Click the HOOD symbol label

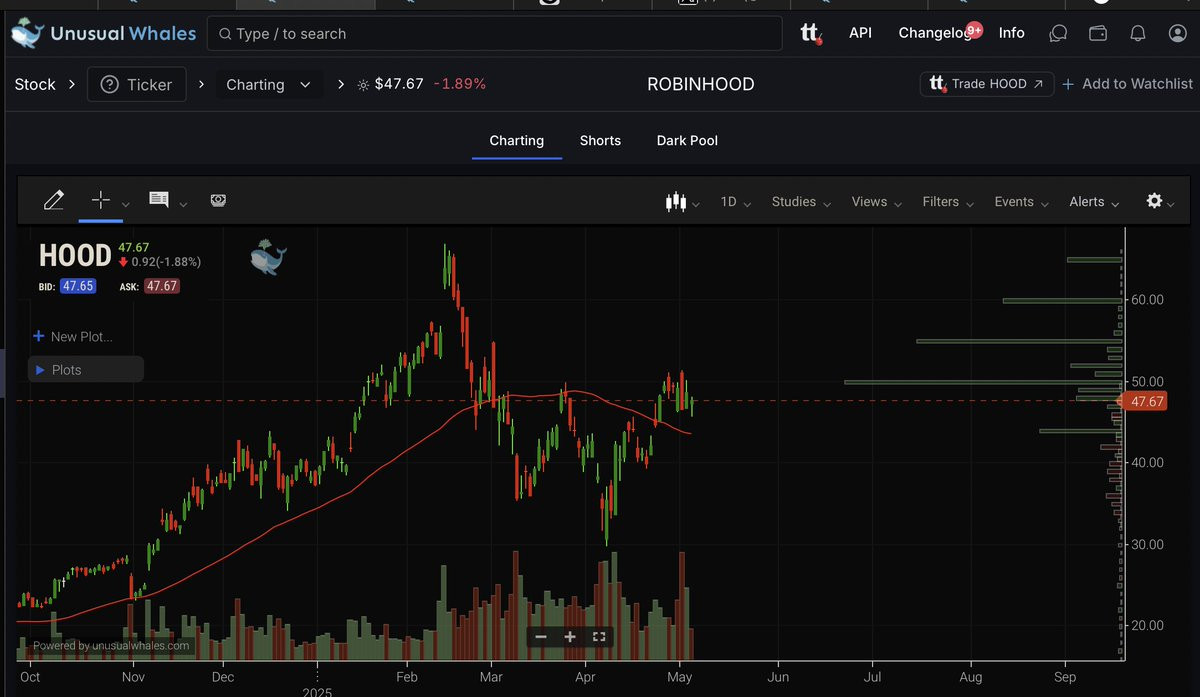(75, 256)
